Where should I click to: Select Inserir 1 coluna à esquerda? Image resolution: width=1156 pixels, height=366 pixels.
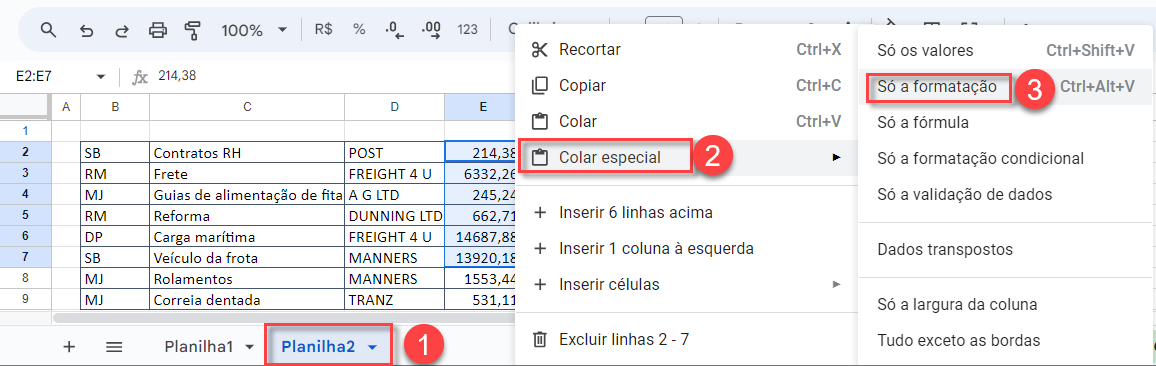click(686, 248)
